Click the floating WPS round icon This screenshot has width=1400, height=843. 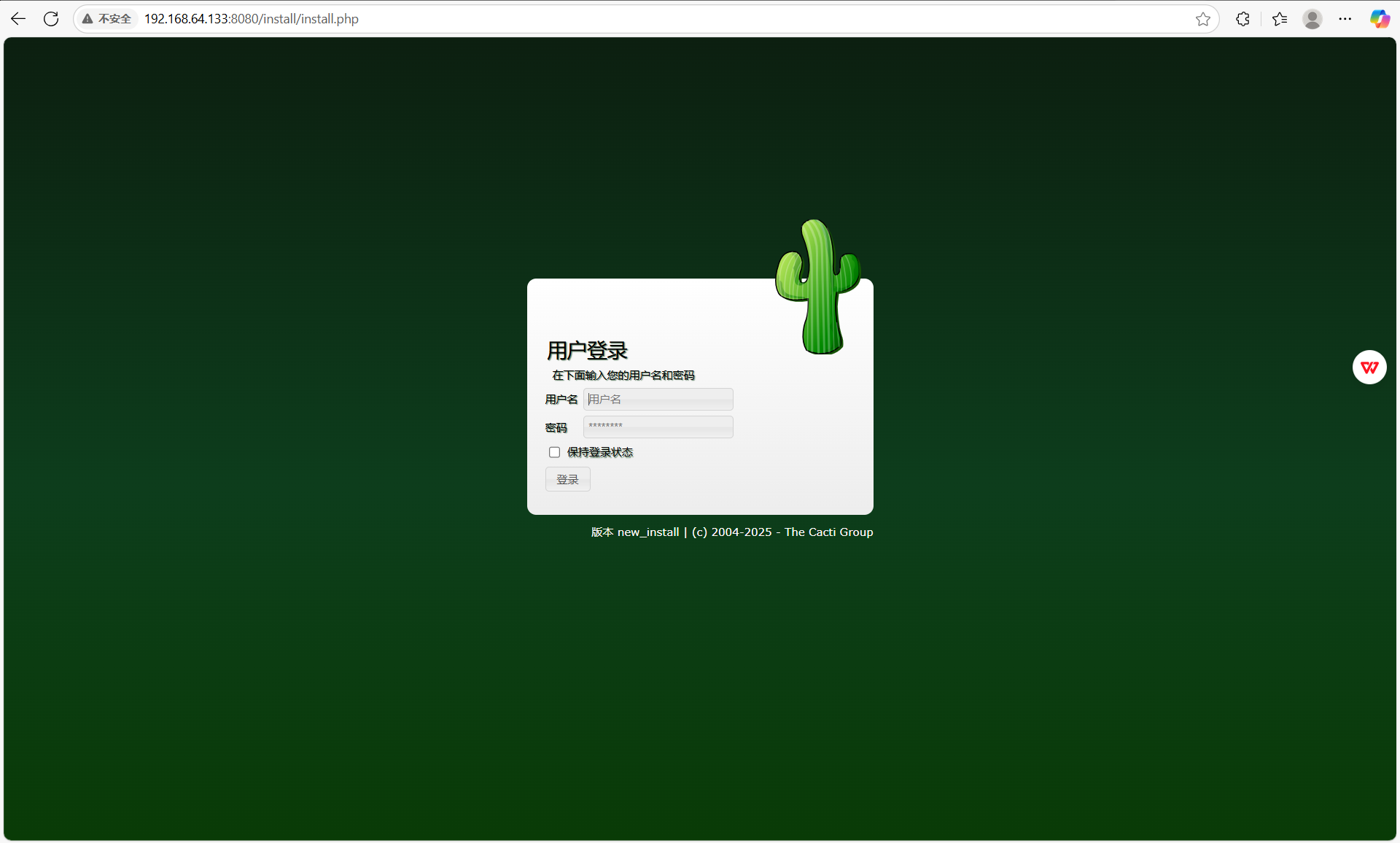[1369, 368]
